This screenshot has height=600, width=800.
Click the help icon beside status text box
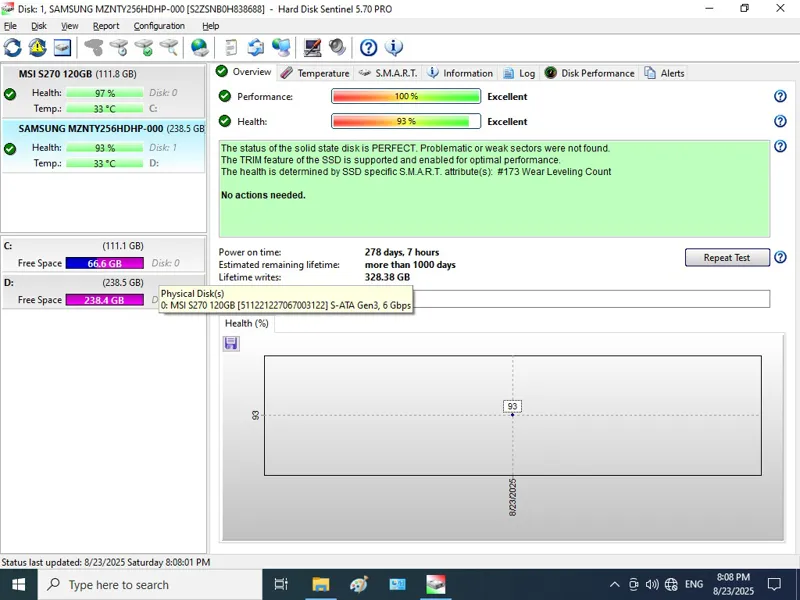[x=780, y=146]
